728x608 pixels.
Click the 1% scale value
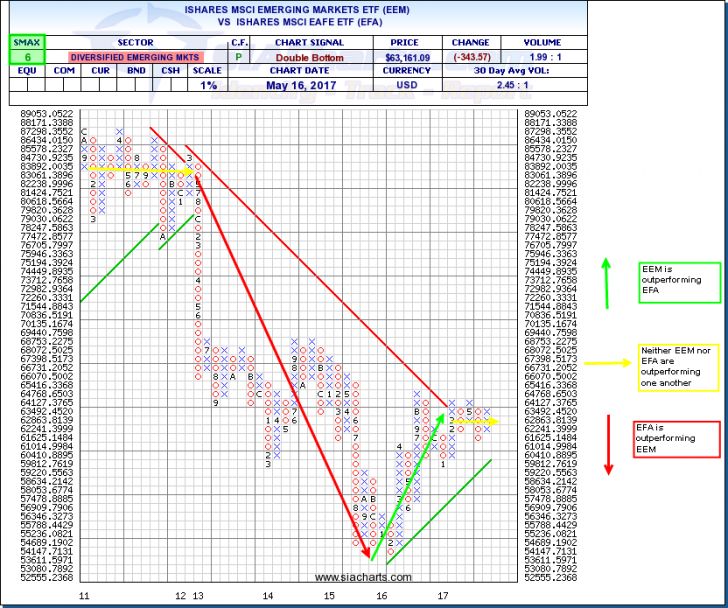point(208,86)
